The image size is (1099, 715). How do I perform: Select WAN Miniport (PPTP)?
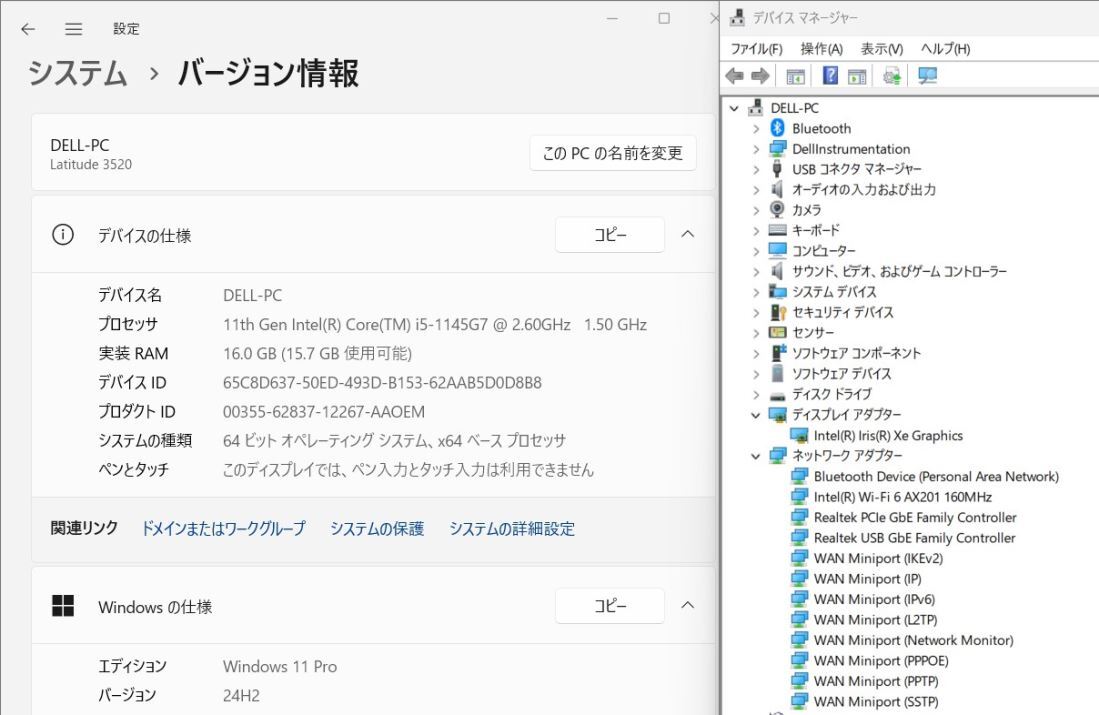[876, 681]
